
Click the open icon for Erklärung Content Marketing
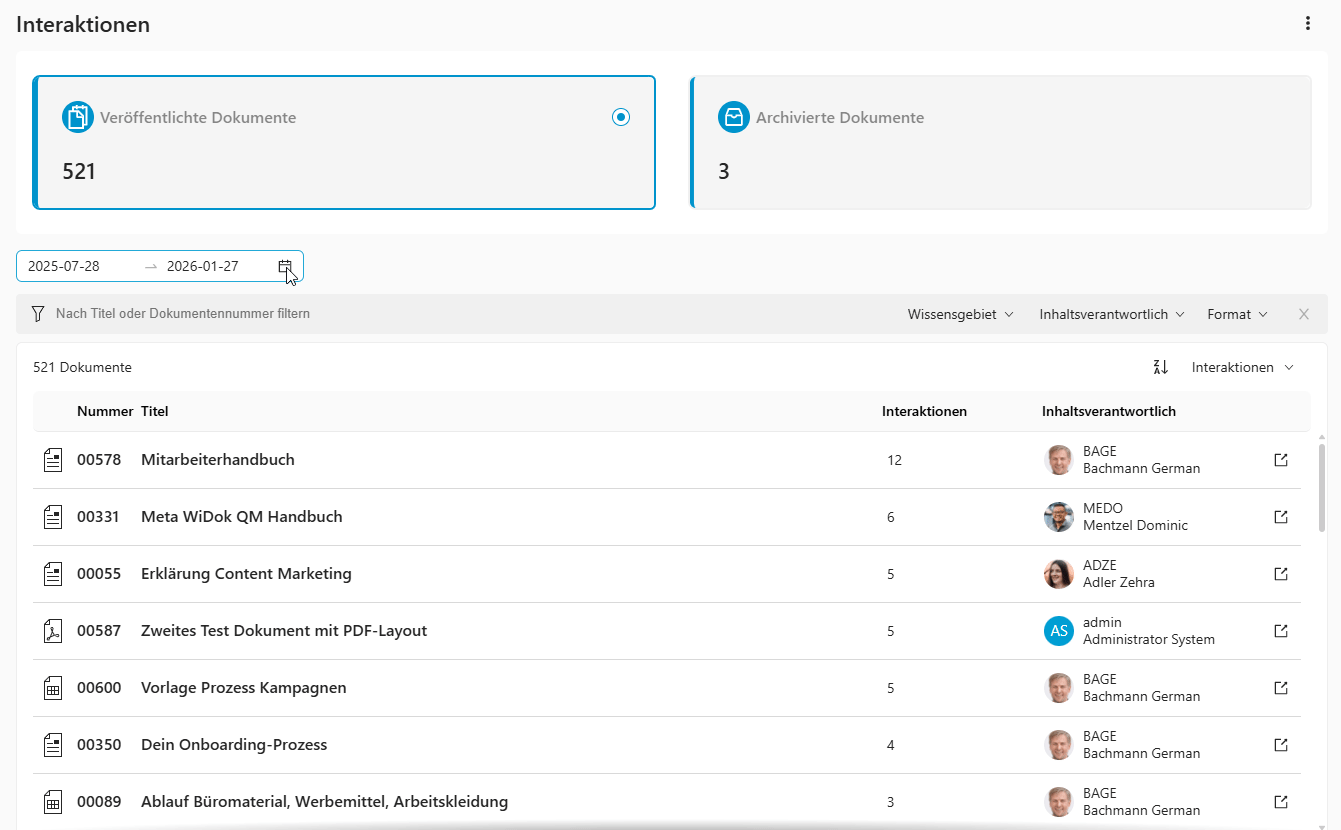click(1281, 574)
